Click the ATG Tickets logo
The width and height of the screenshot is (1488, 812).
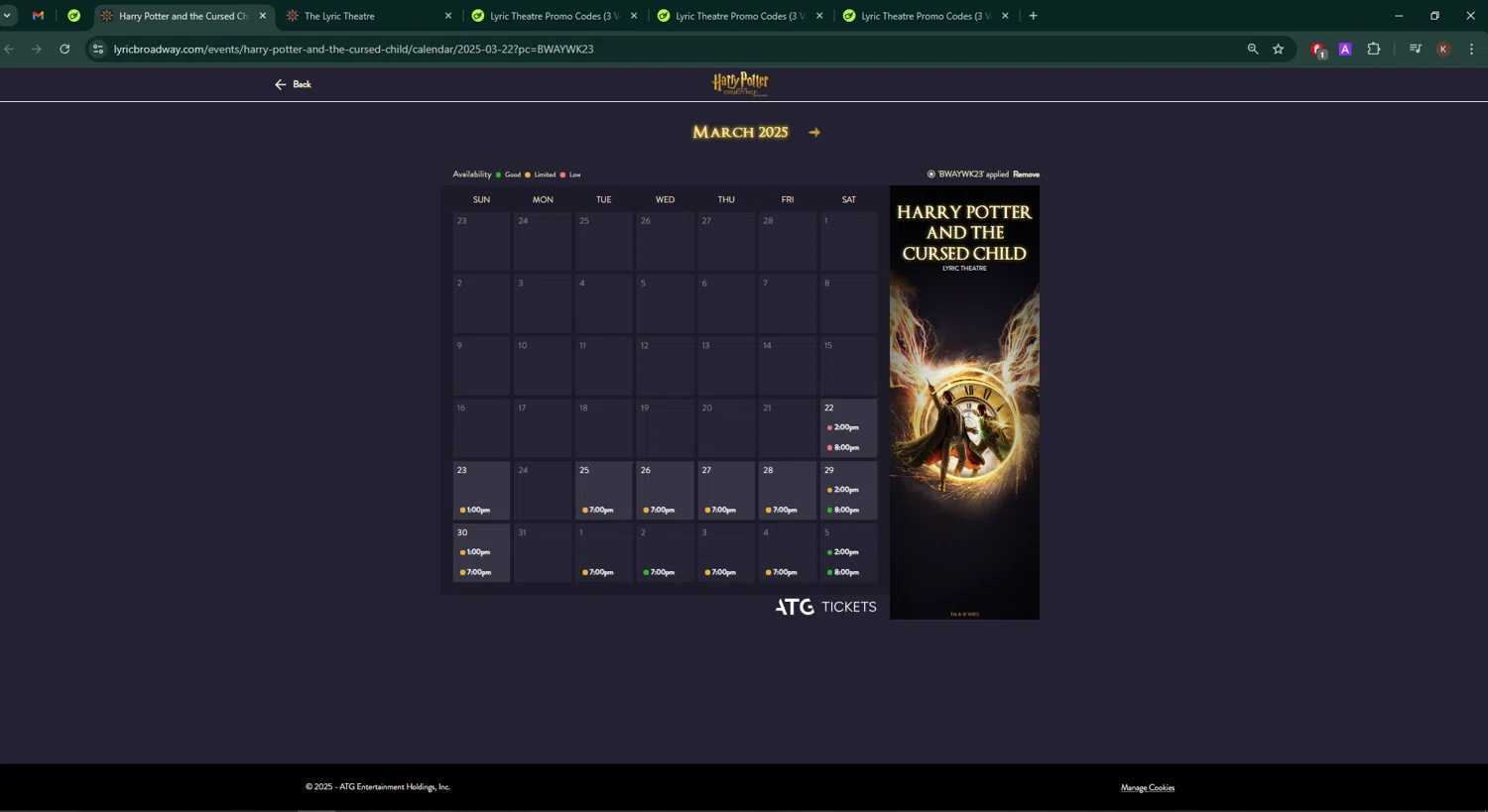[825, 607]
